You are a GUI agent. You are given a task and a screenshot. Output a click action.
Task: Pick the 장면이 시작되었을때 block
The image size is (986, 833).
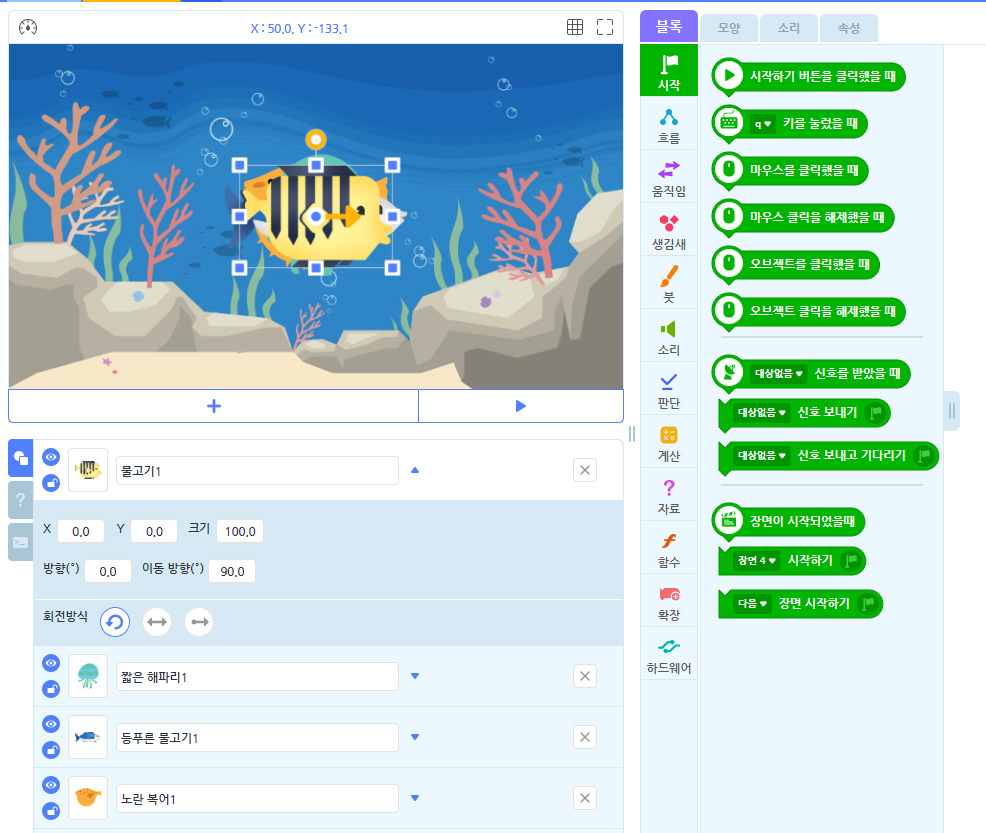click(x=789, y=521)
